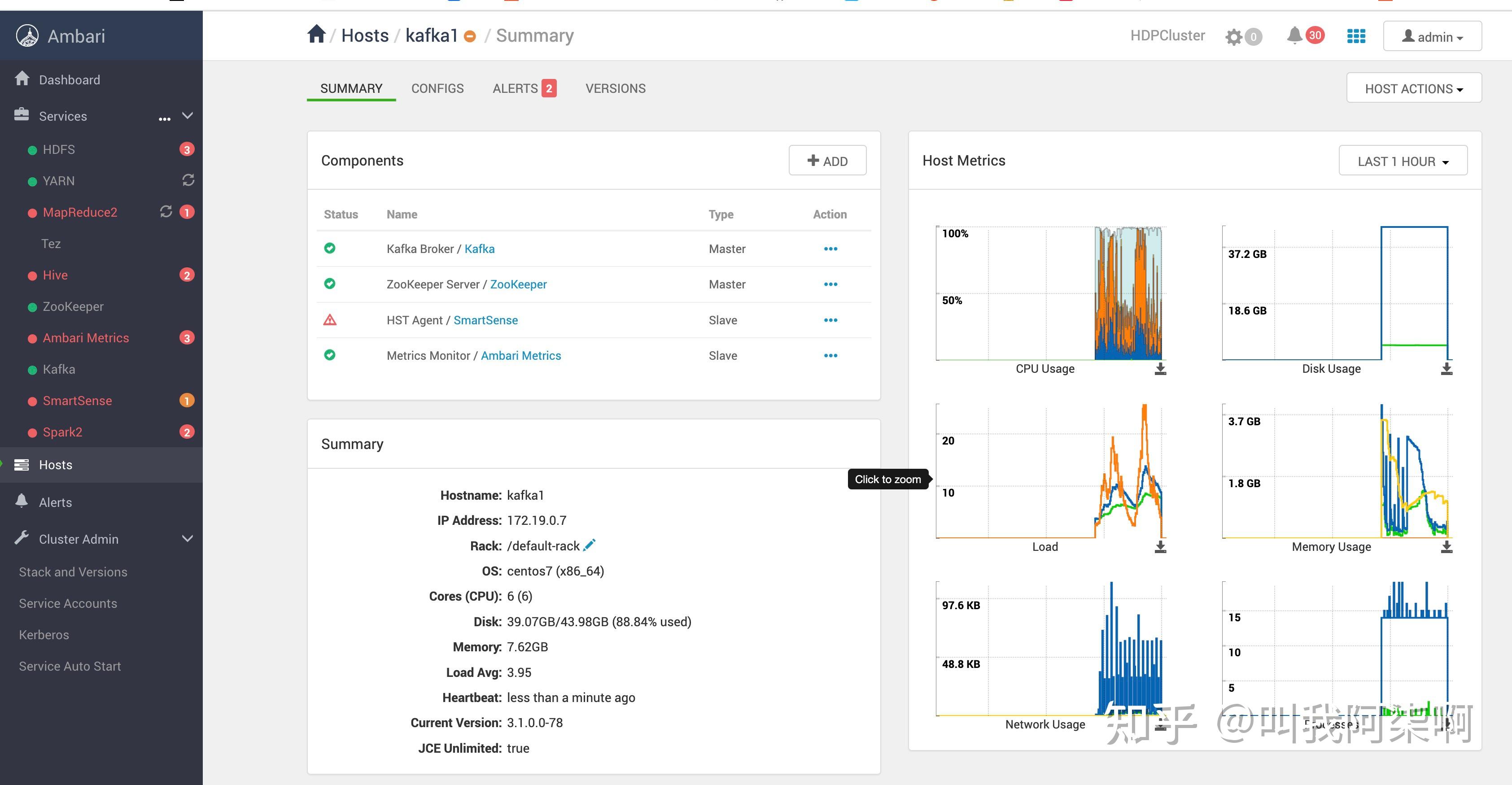Click Hive alert badge showing 2
The width and height of the screenshot is (1512, 785).
click(x=187, y=275)
